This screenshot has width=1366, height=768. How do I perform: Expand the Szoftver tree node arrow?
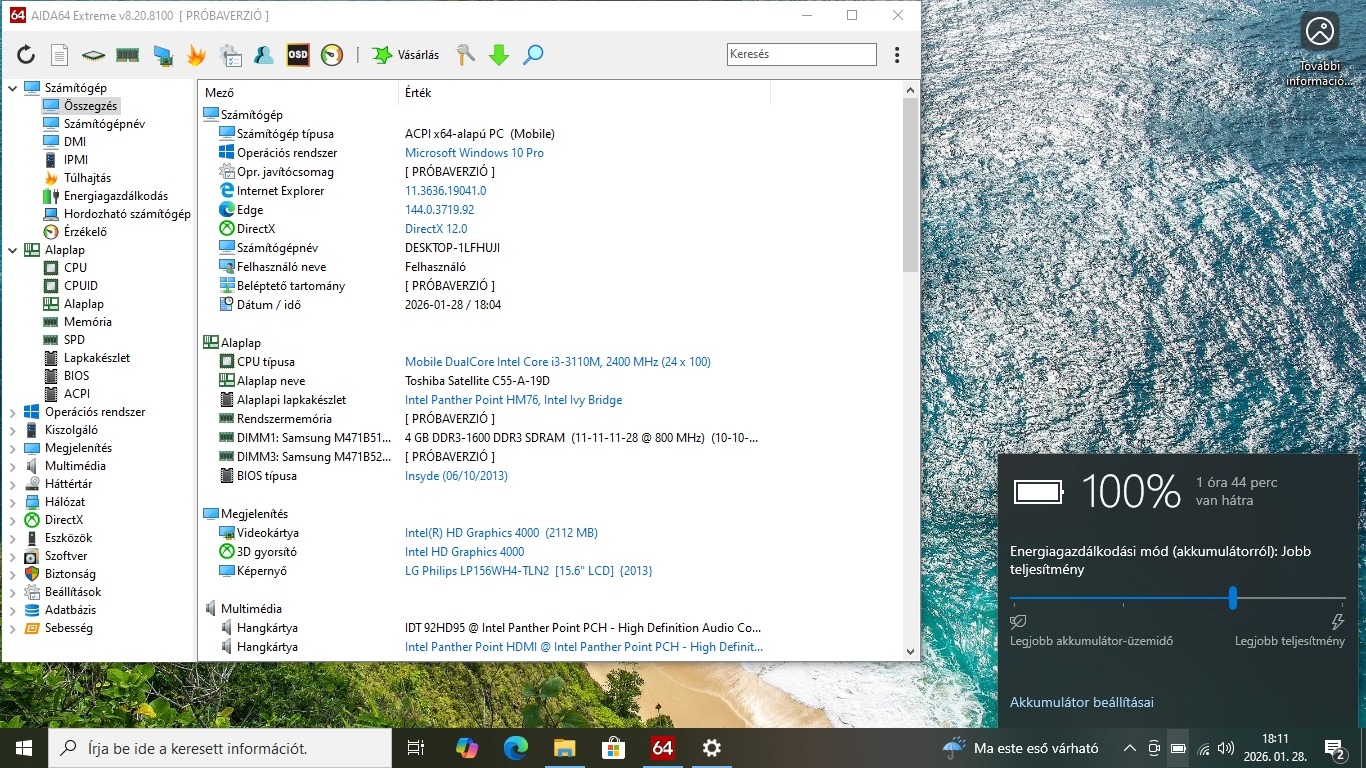[x=13, y=556]
